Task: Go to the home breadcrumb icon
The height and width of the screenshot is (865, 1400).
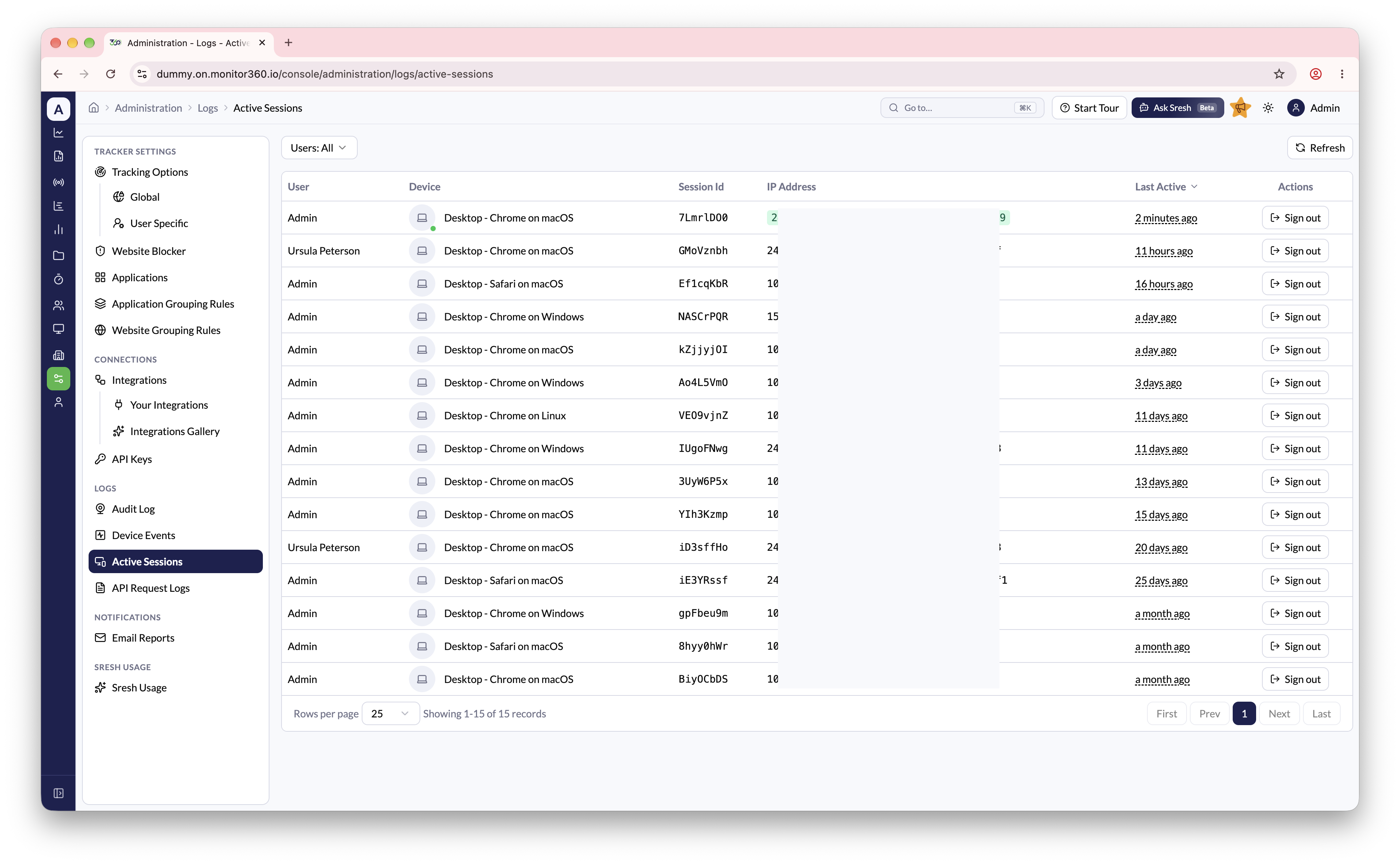Action: coord(94,108)
